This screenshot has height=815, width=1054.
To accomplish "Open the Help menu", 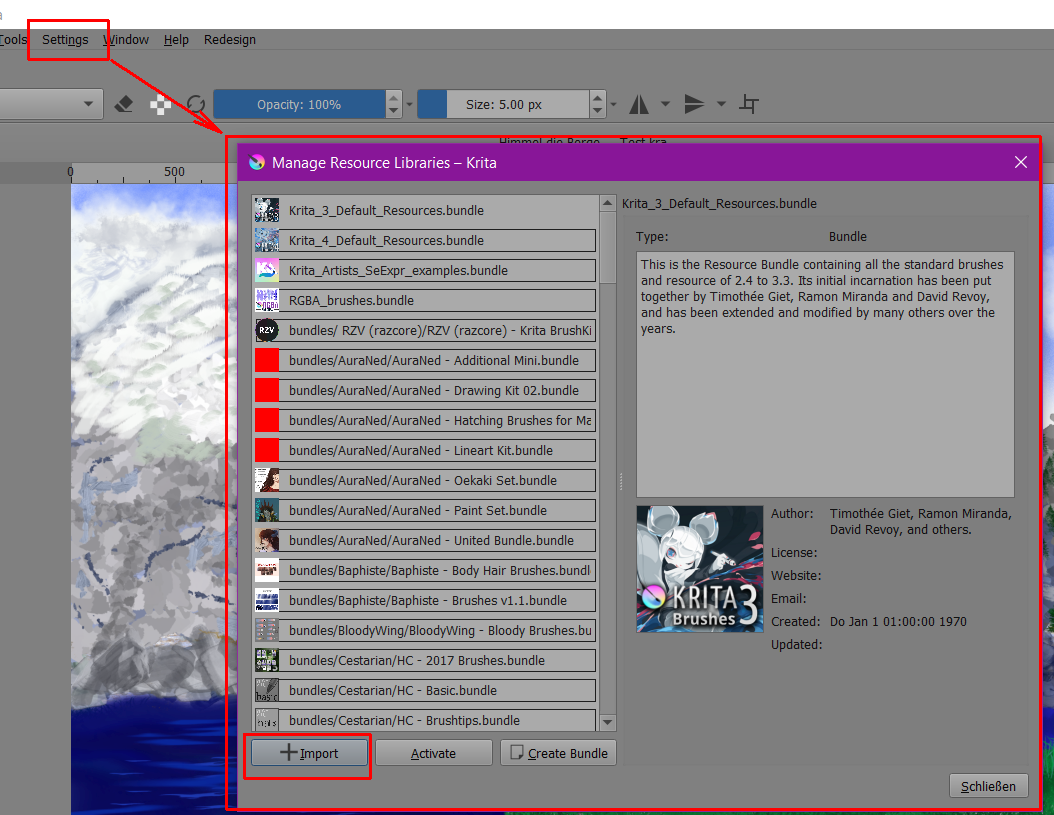I will 176,40.
